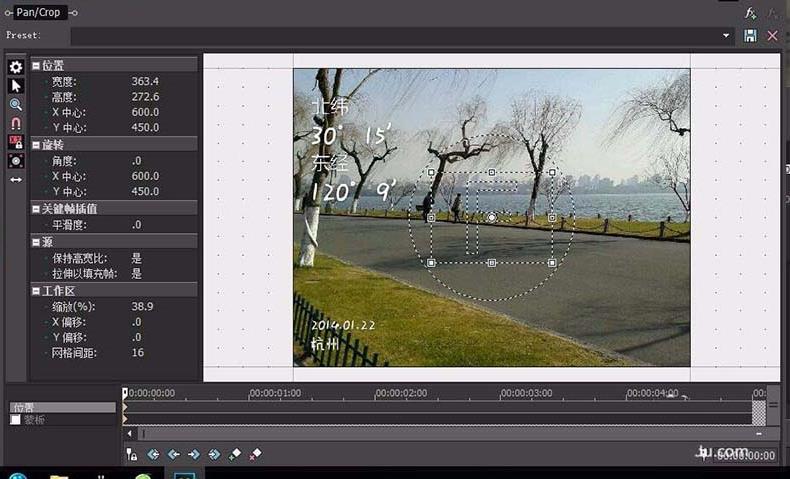Select the Normal Edit arrow tool
This screenshot has height=479, width=790.
[x=16, y=86]
